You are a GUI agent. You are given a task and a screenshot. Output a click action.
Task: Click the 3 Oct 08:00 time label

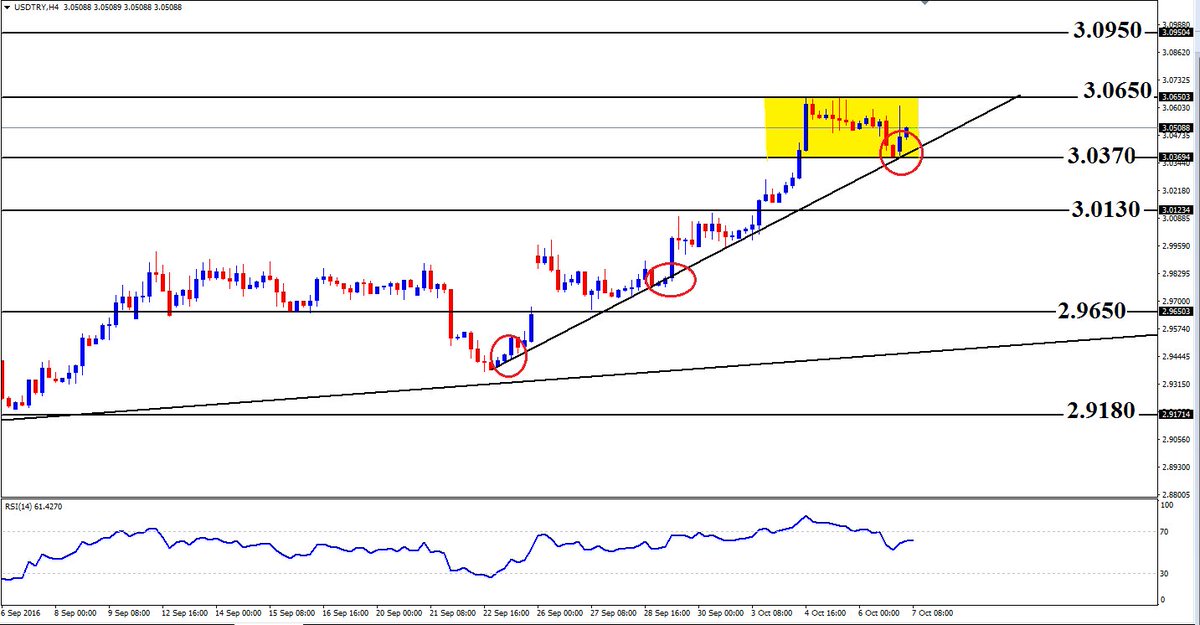coord(774,611)
